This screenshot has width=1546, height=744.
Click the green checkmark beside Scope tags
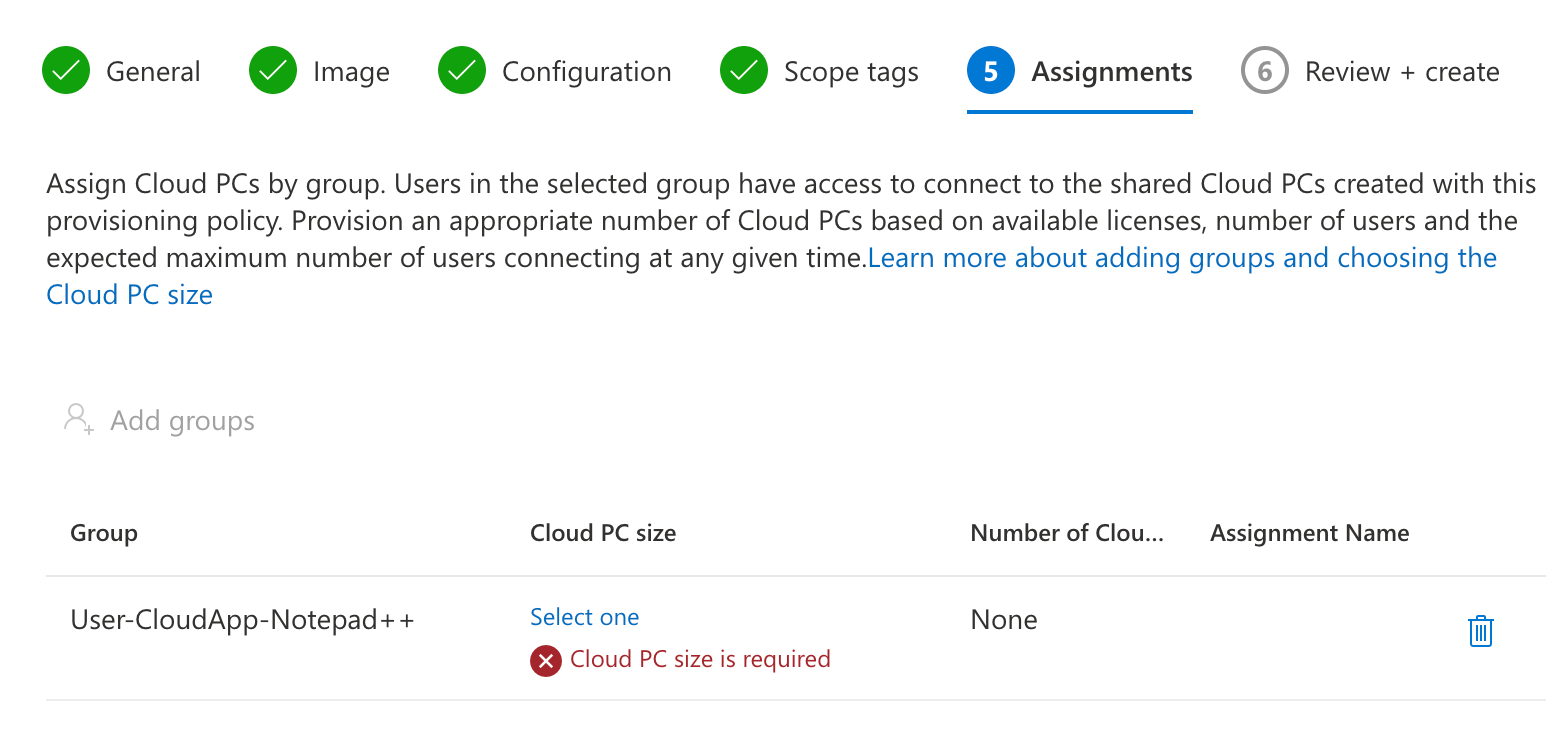pyautogui.click(x=744, y=72)
